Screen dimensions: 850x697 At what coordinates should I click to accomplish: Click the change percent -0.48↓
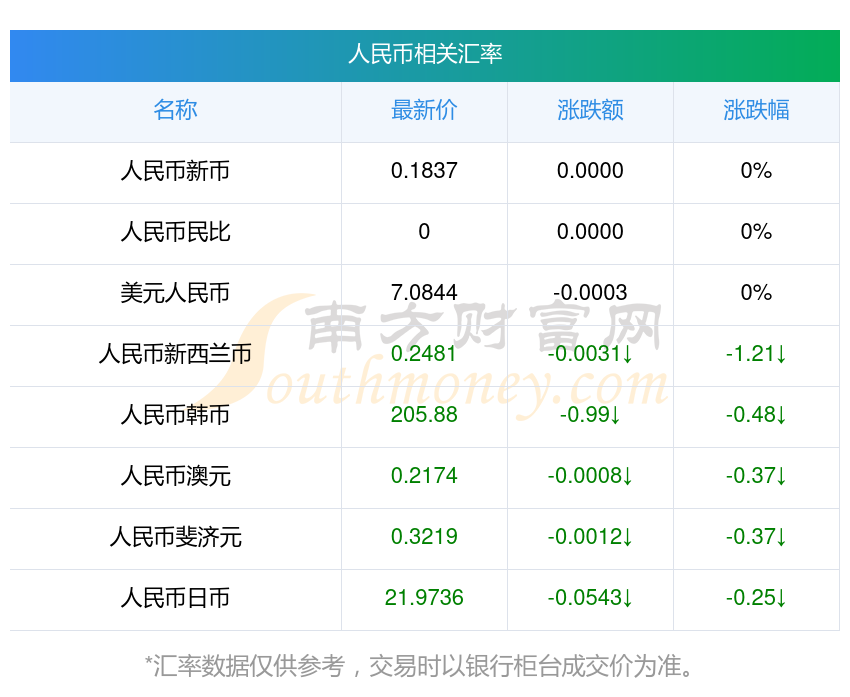click(x=756, y=415)
